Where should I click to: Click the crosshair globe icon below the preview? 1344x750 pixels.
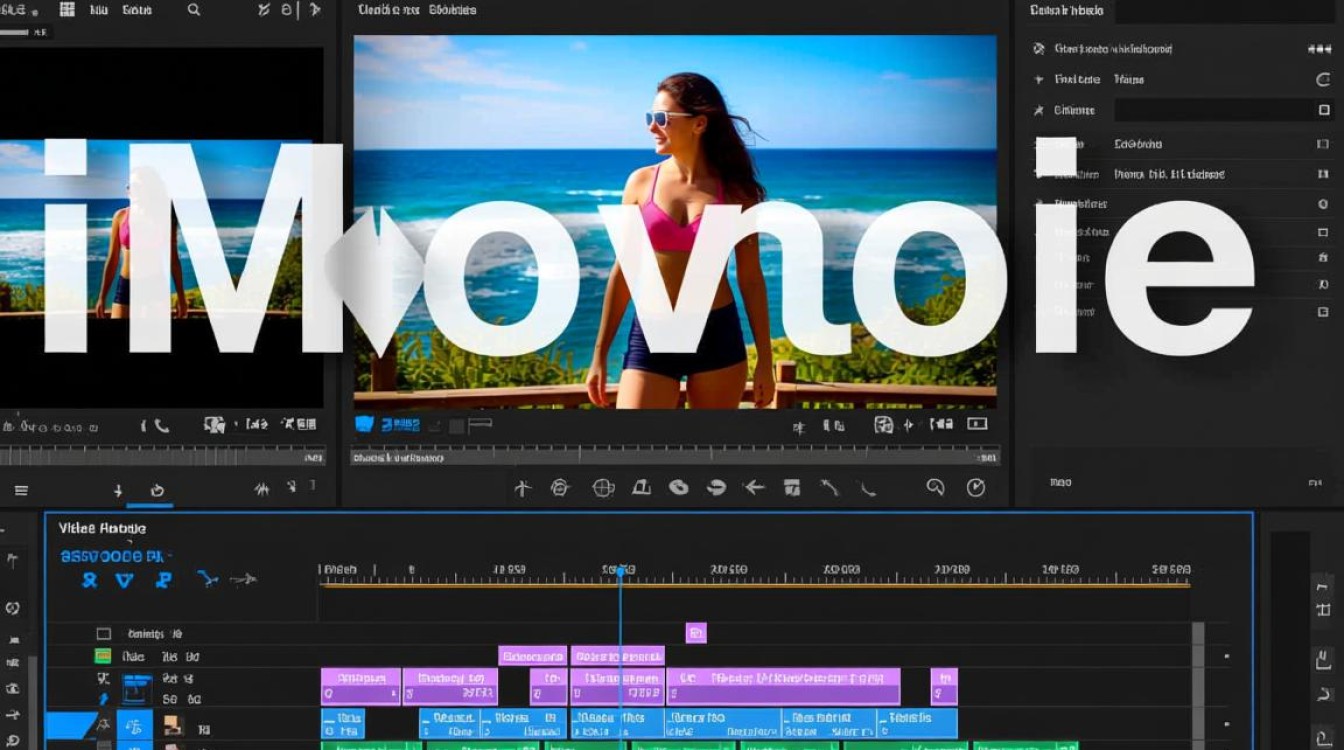[x=603, y=488]
